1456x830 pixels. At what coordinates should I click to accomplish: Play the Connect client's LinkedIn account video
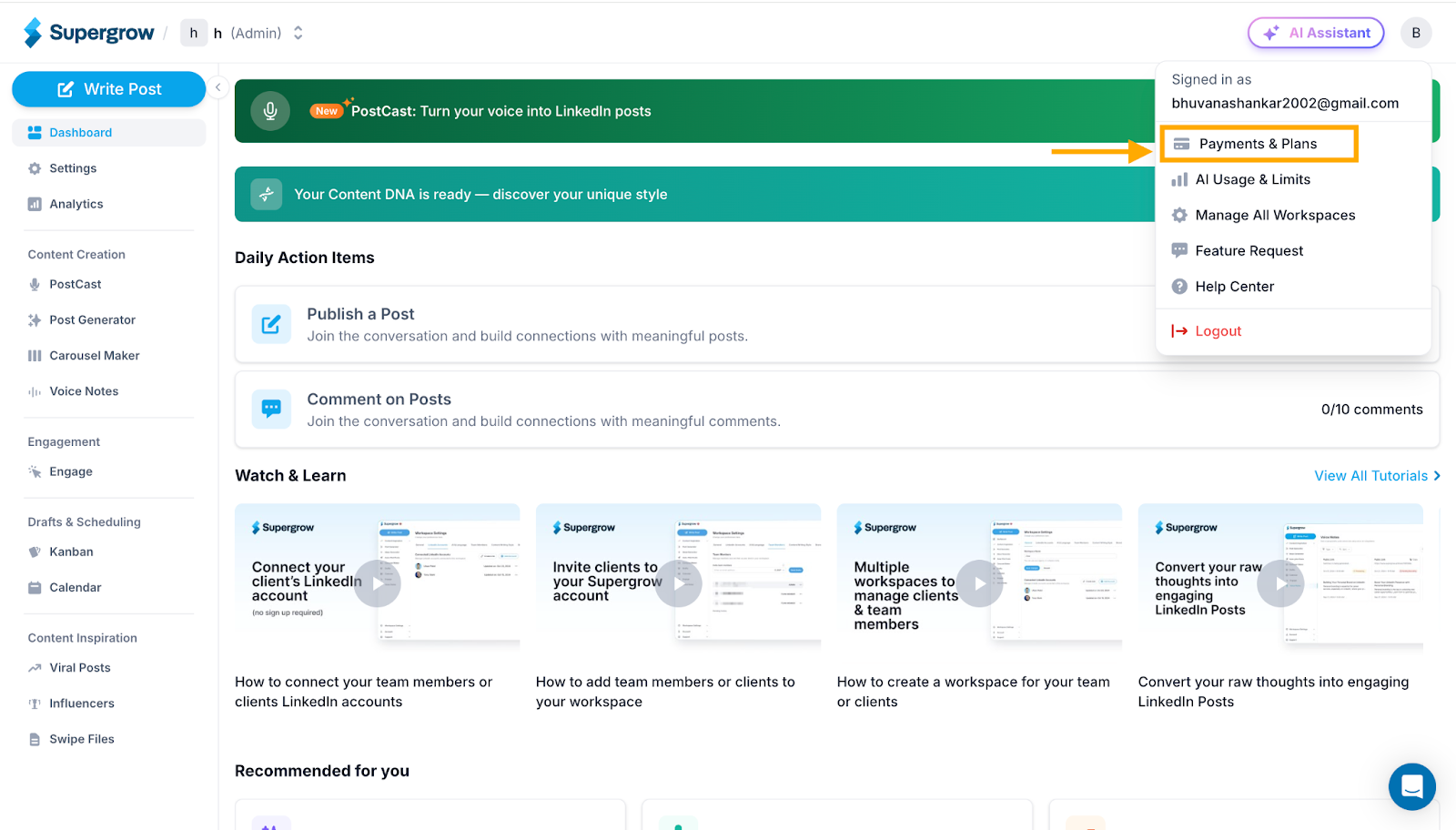coord(378,583)
